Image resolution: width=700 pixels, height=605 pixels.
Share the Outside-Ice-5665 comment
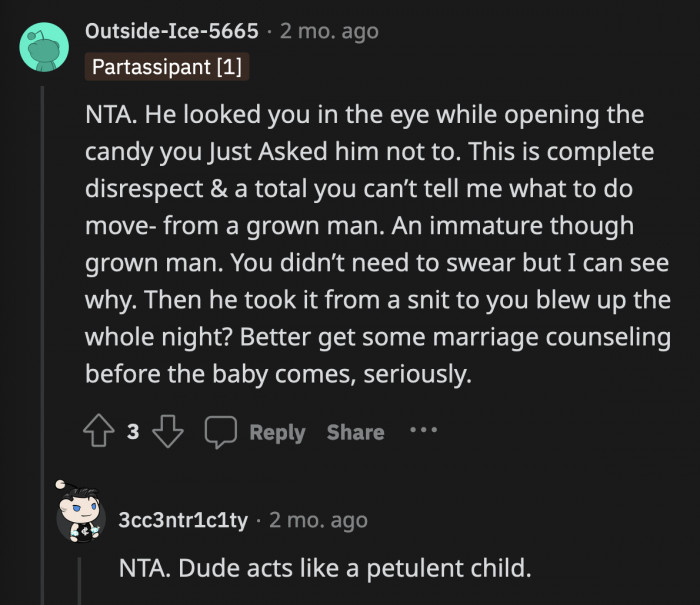[355, 432]
